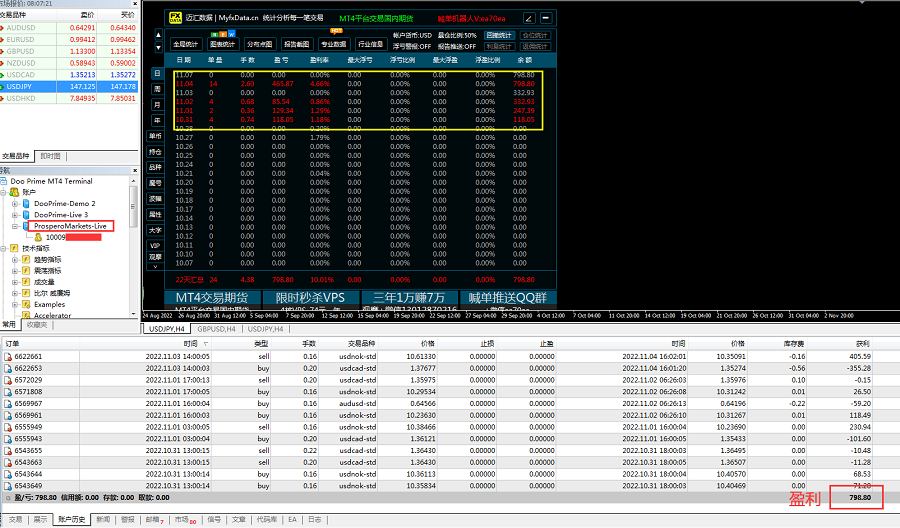Screen dimensions: 900x528
Task: Select the 月 (month) period button
Action: 157,104
